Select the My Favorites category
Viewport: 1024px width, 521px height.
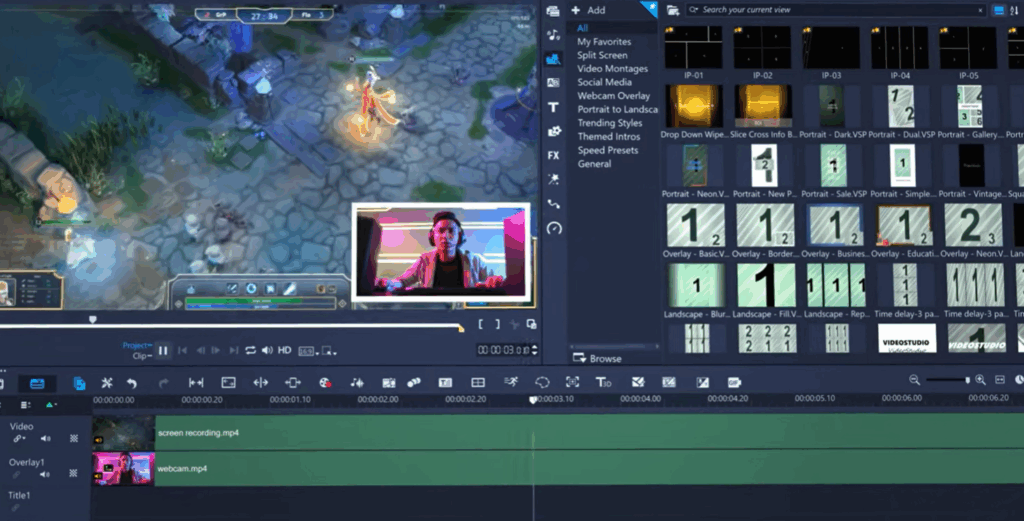(604, 41)
